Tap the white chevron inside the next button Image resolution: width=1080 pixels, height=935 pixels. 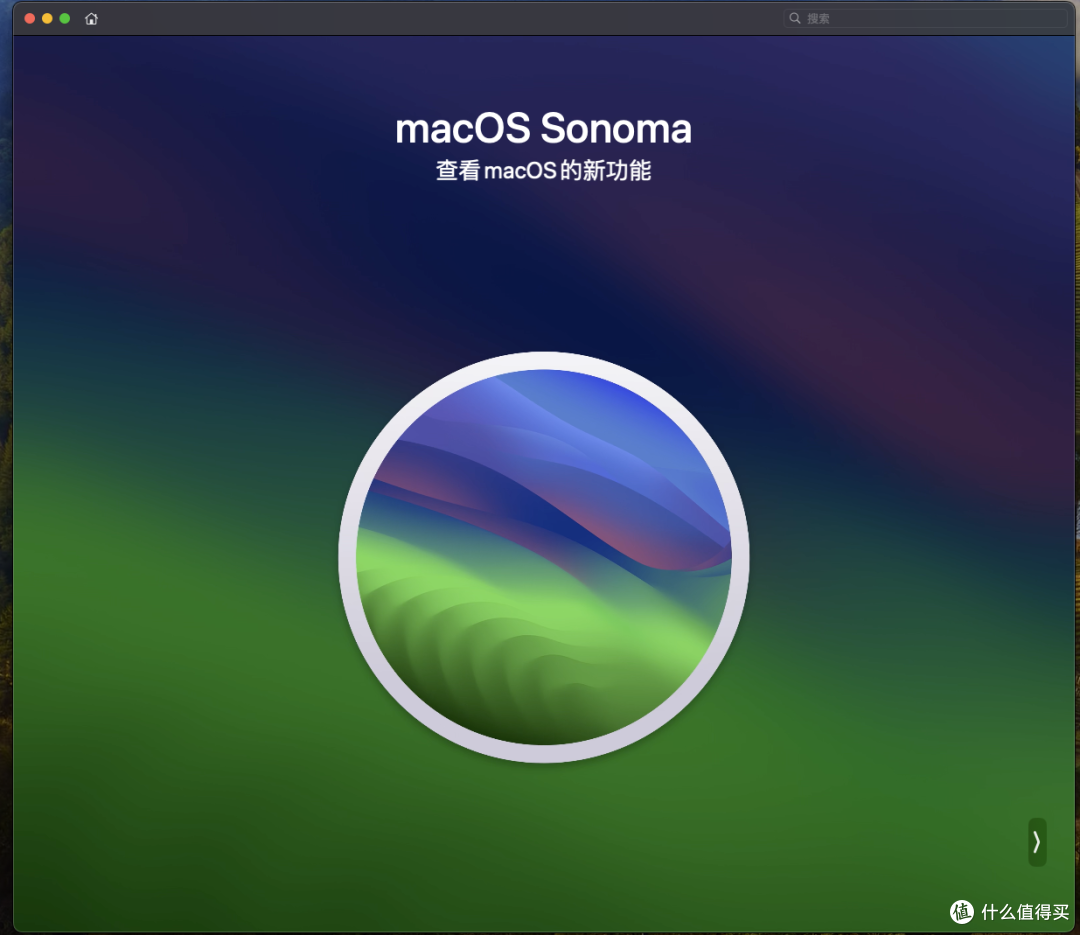[1037, 843]
